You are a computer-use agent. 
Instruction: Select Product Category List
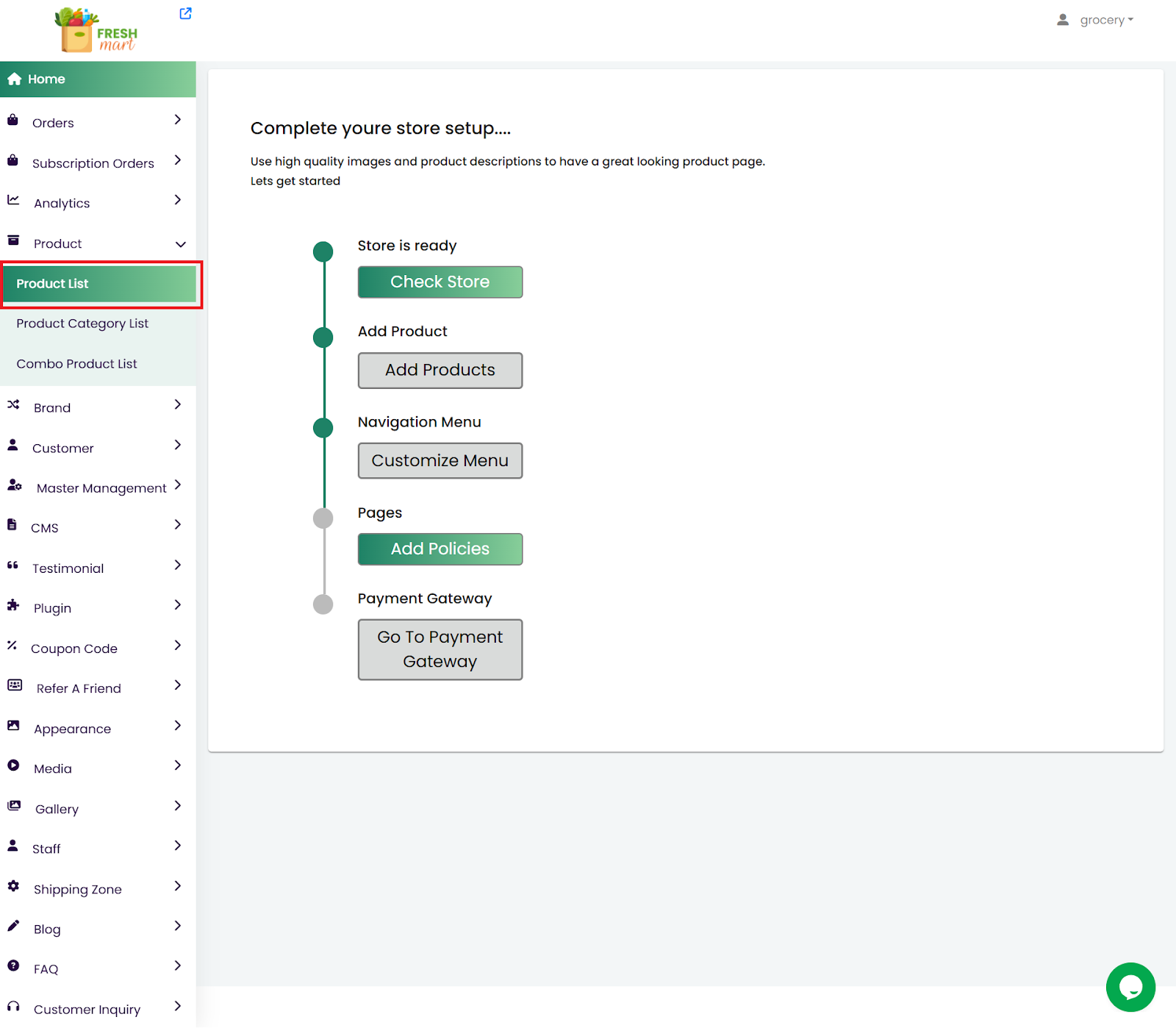point(82,324)
